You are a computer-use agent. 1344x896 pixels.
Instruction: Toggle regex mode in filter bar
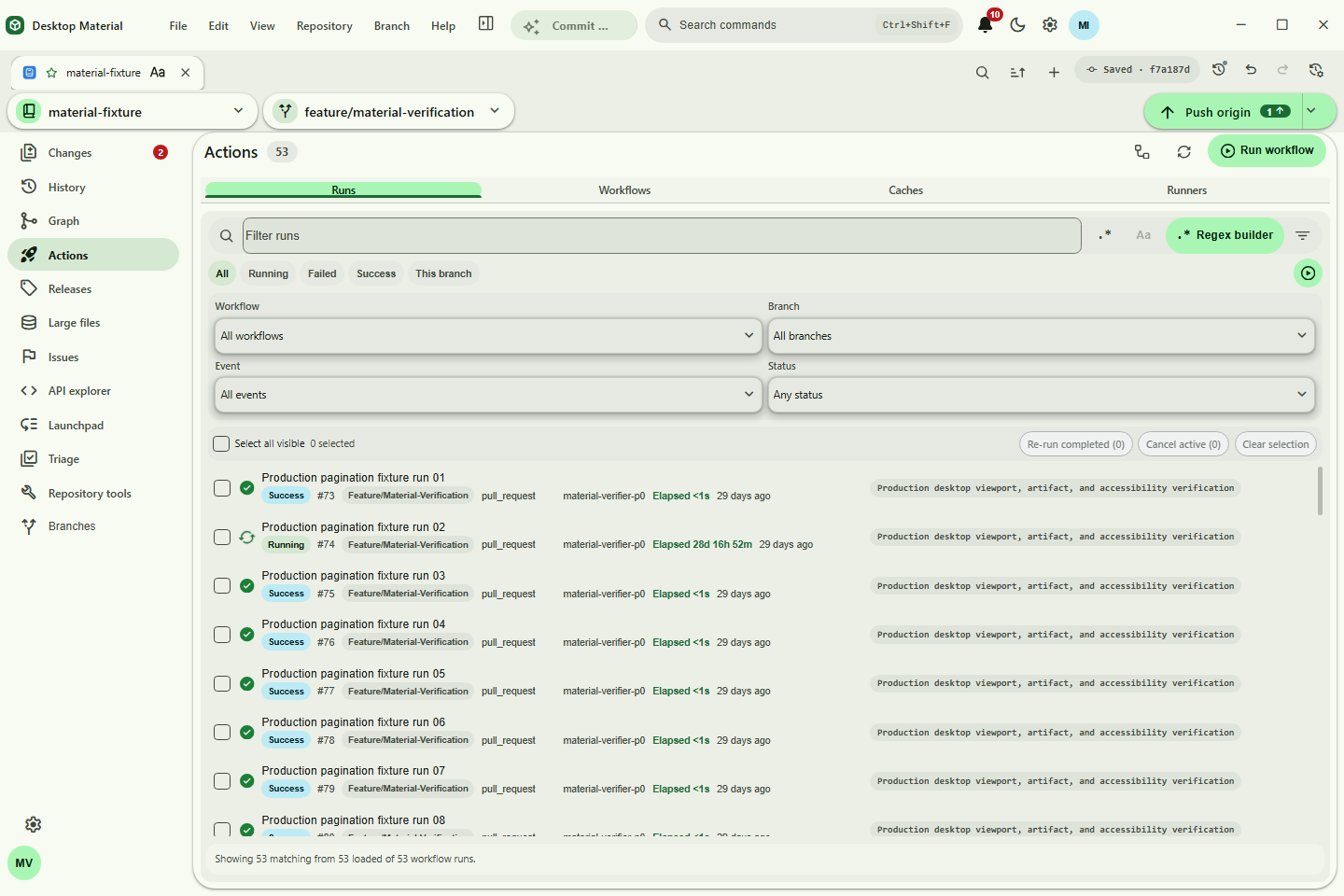[1105, 235]
